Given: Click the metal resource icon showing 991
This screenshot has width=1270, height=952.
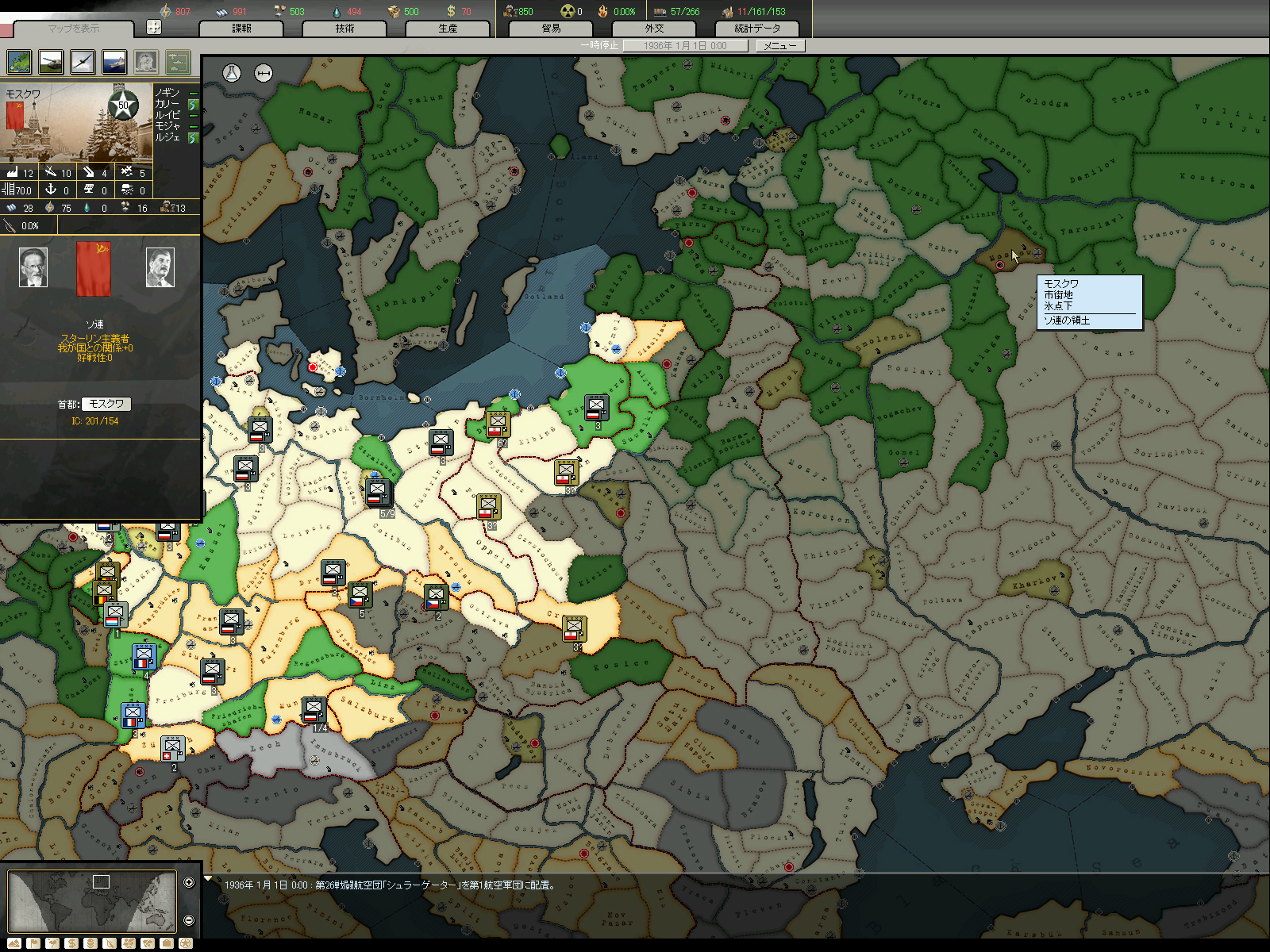Looking at the screenshot, I should 221,11.
